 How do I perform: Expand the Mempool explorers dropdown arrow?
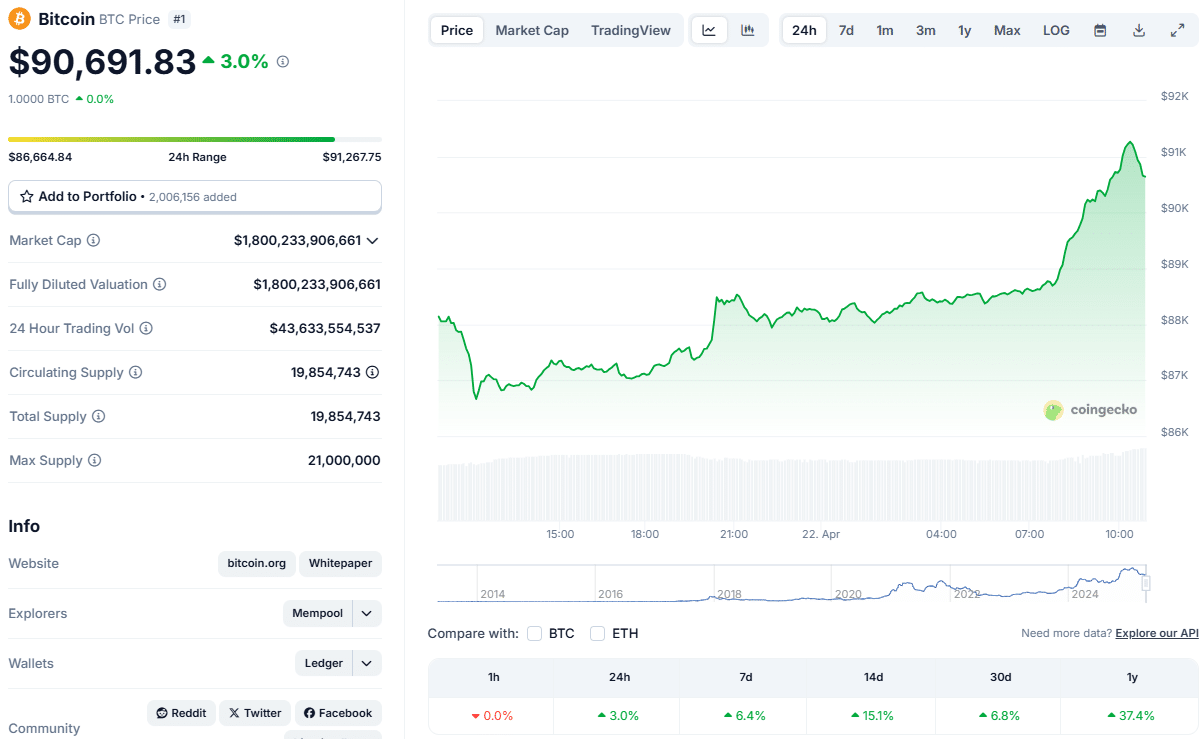point(367,613)
